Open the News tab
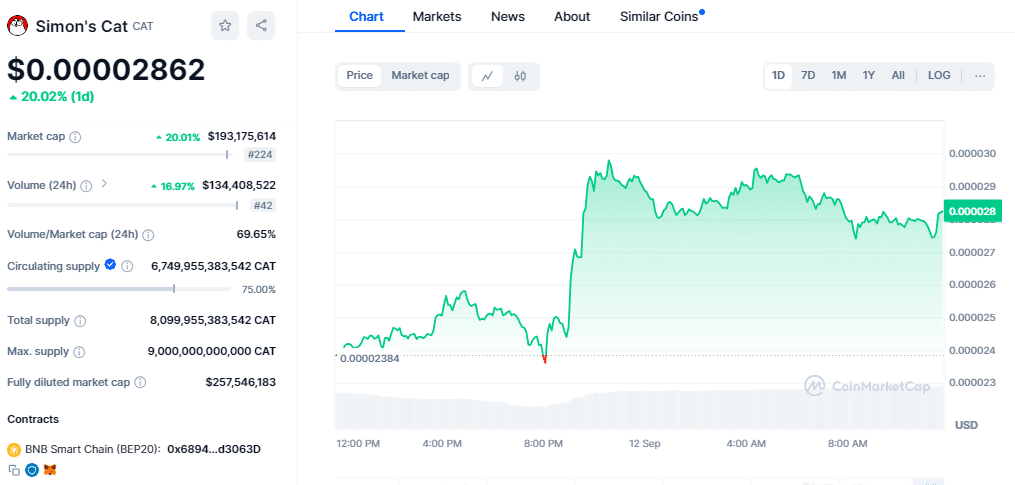 508,16
